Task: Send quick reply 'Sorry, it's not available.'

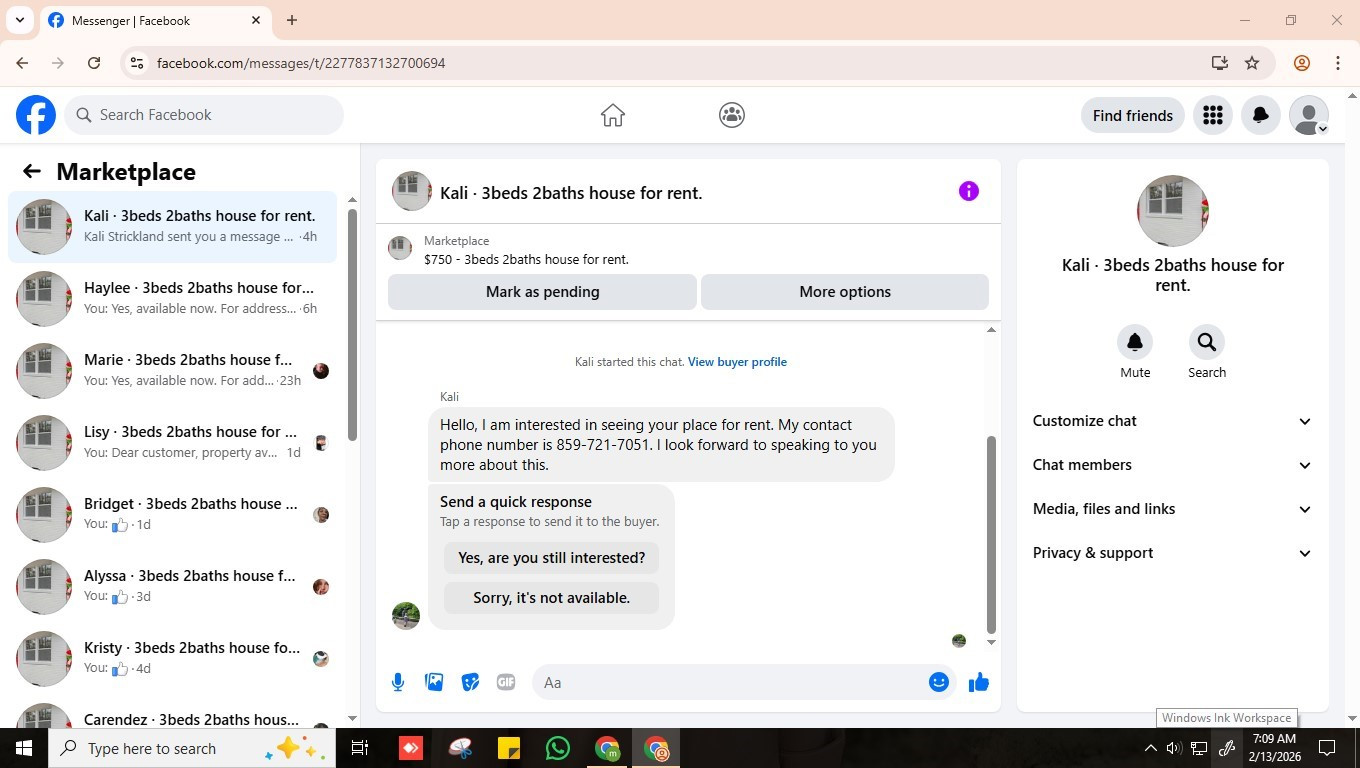Action: pyautogui.click(x=552, y=598)
